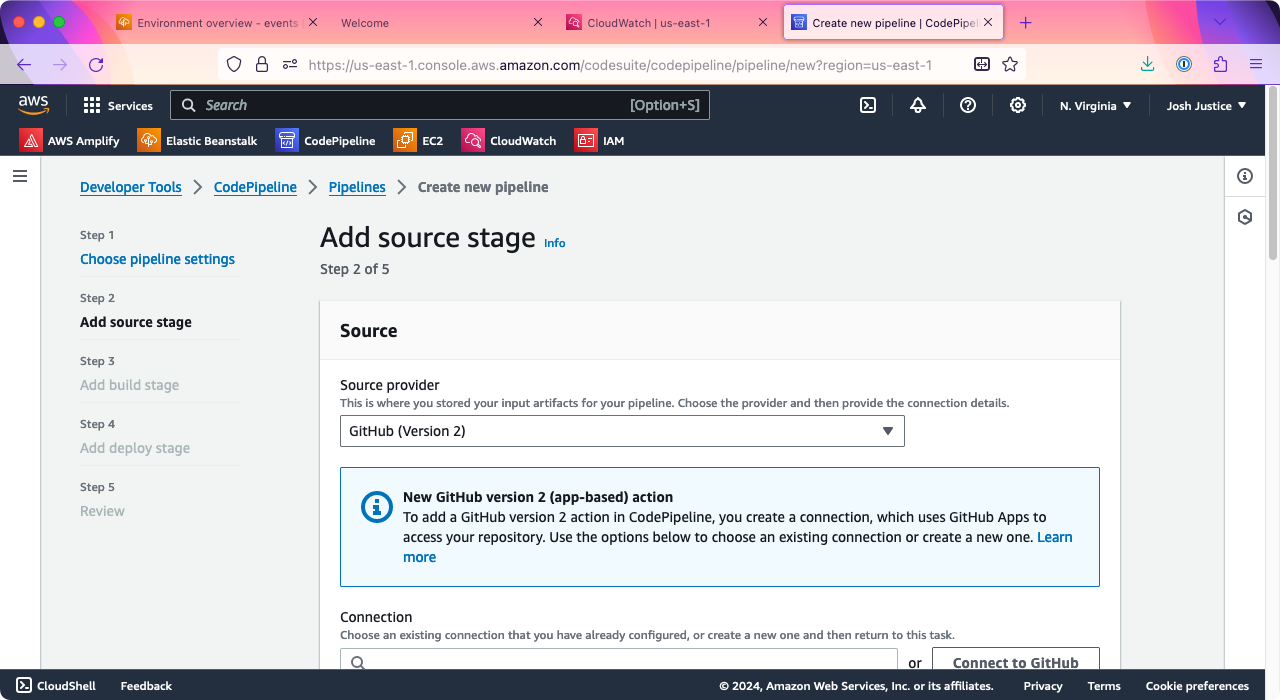Viewport: 1280px width, 700px height.
Task: Open the N. Virginia region menu
Action: pyautogui.click(x=1095, y=105)
